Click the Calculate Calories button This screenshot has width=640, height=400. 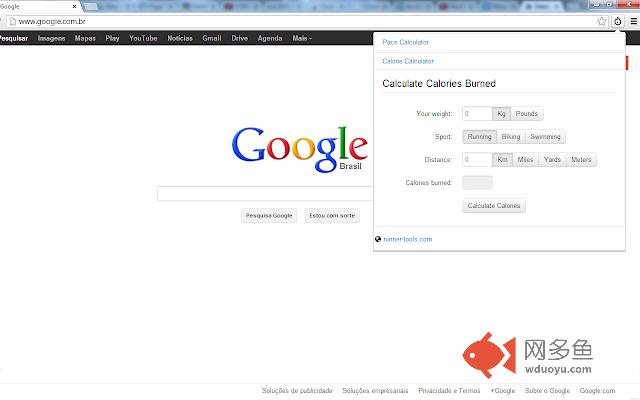(x=494, y=206)
